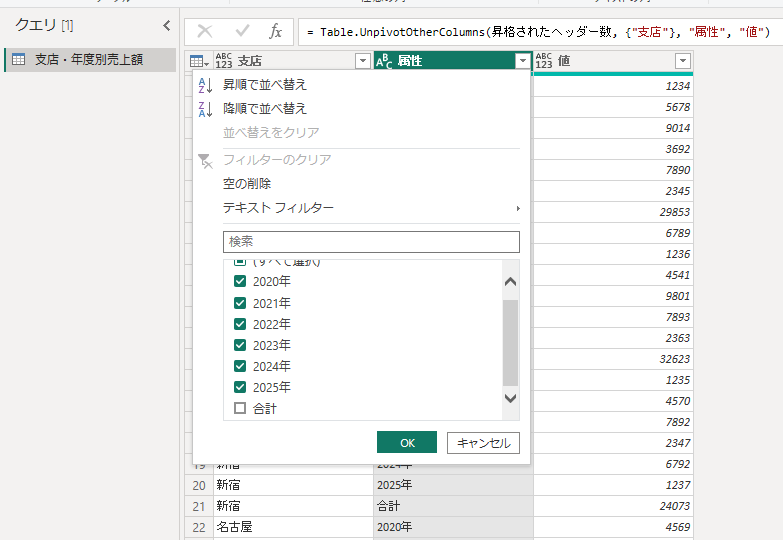Open the 支店 column filter dropdown
The width and height of the screenshot is (783, 540).
tap(363, 61)
